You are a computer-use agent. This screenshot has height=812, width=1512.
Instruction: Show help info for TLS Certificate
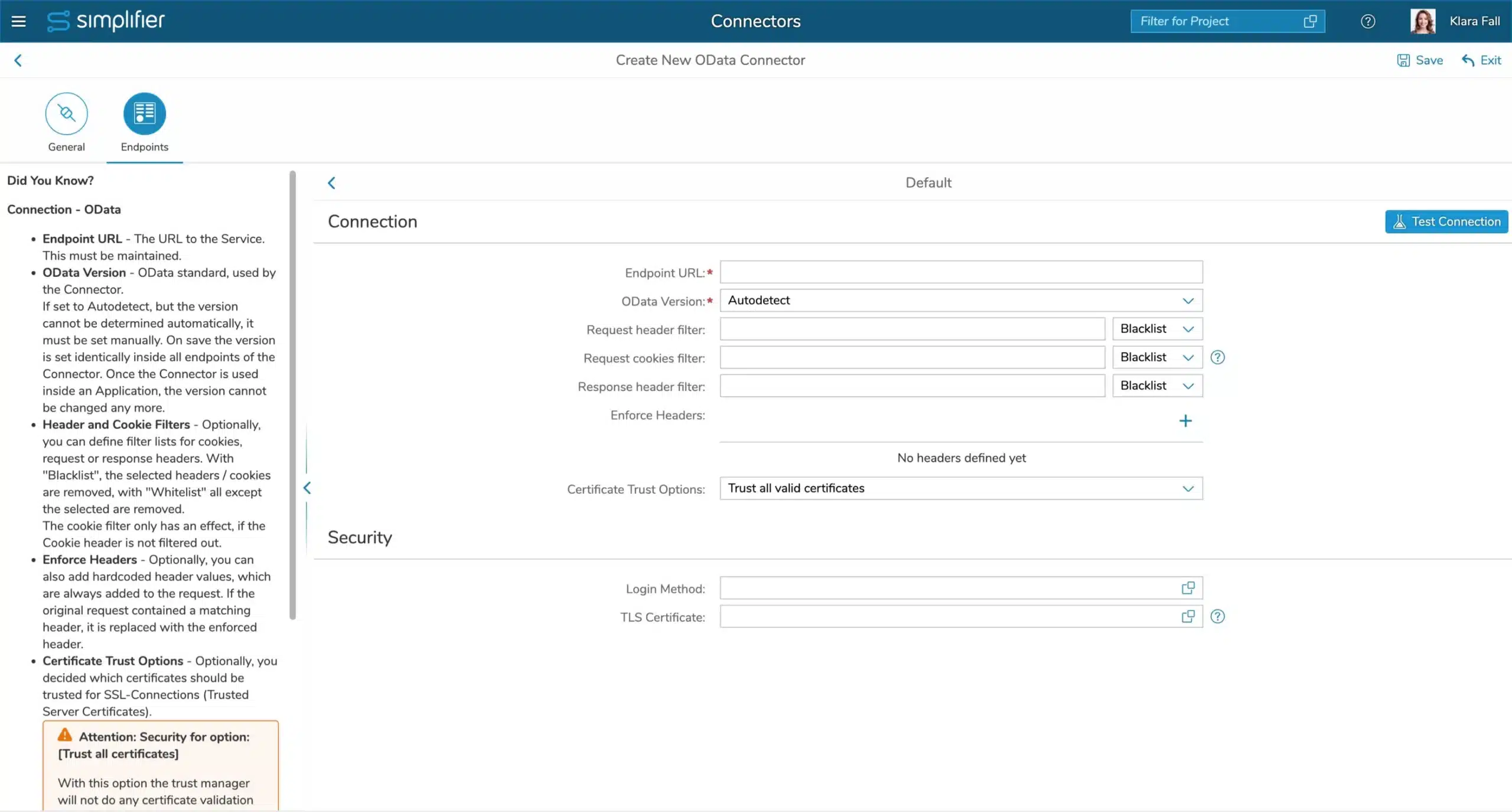coord(1217,617)
